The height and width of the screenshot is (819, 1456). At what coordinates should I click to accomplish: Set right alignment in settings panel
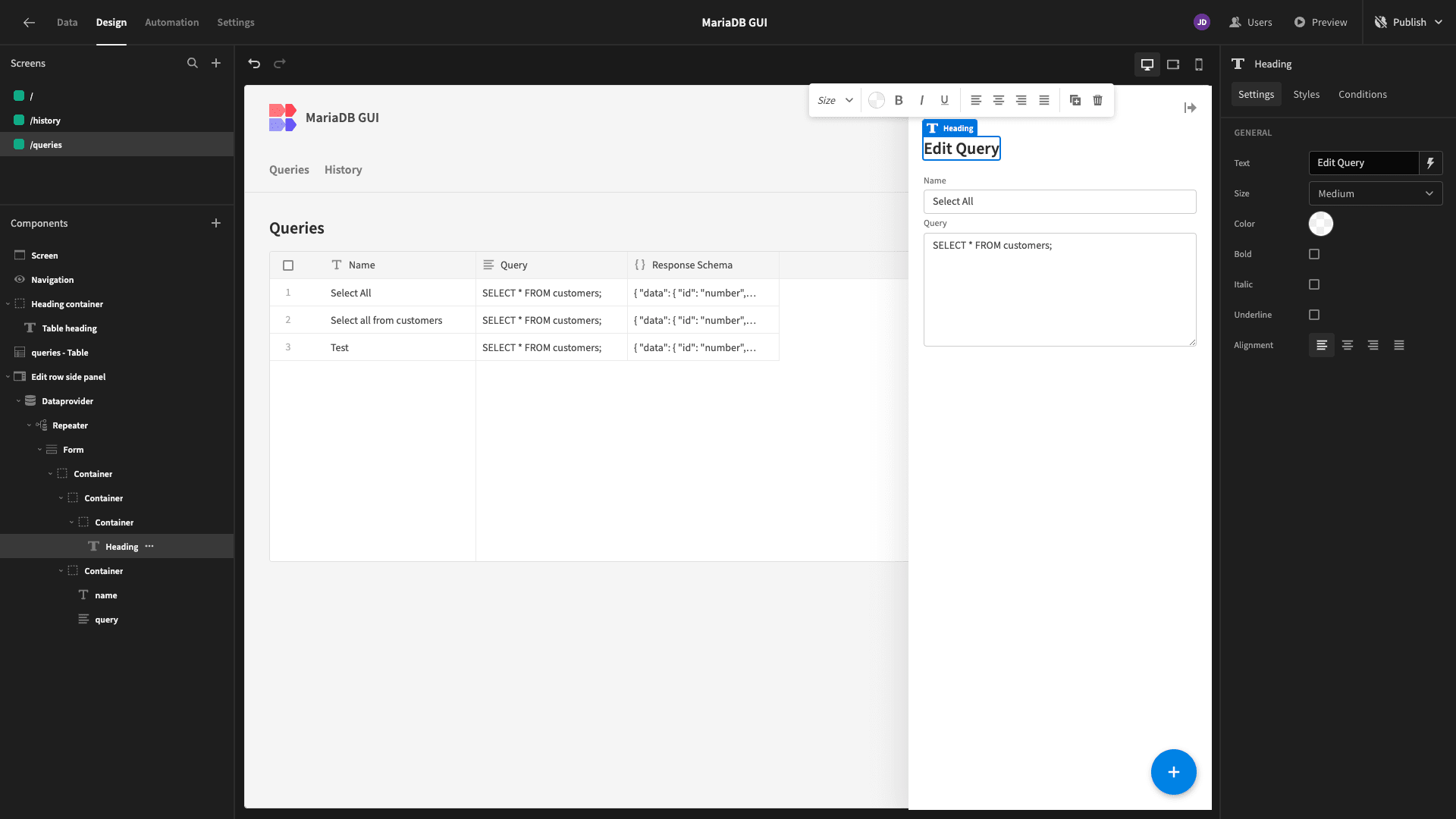tap(1373, 345)
